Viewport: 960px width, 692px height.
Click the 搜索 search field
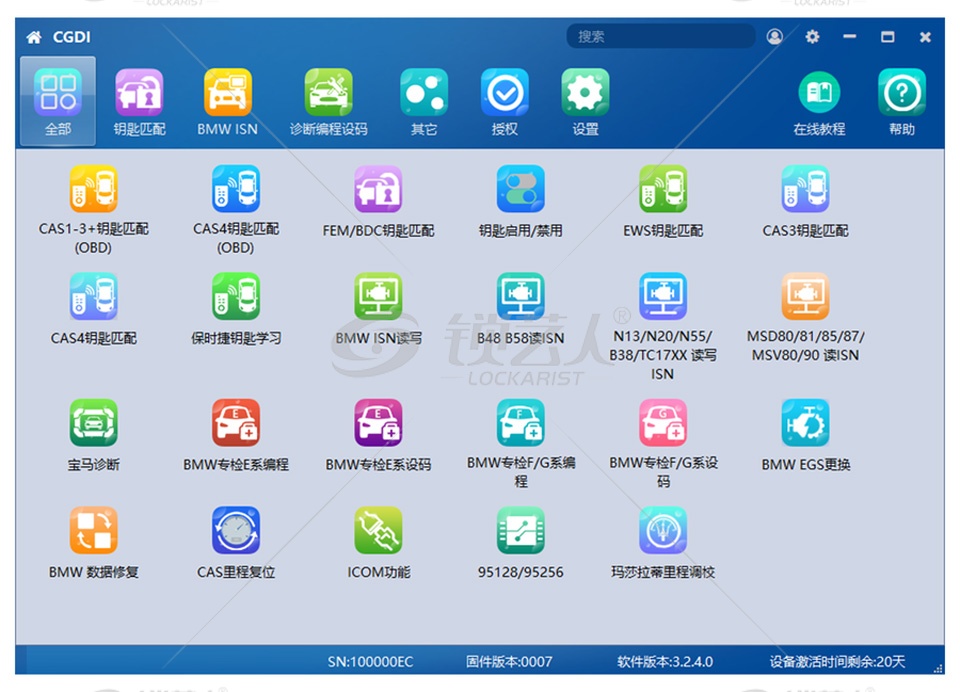tap(661, 37)
